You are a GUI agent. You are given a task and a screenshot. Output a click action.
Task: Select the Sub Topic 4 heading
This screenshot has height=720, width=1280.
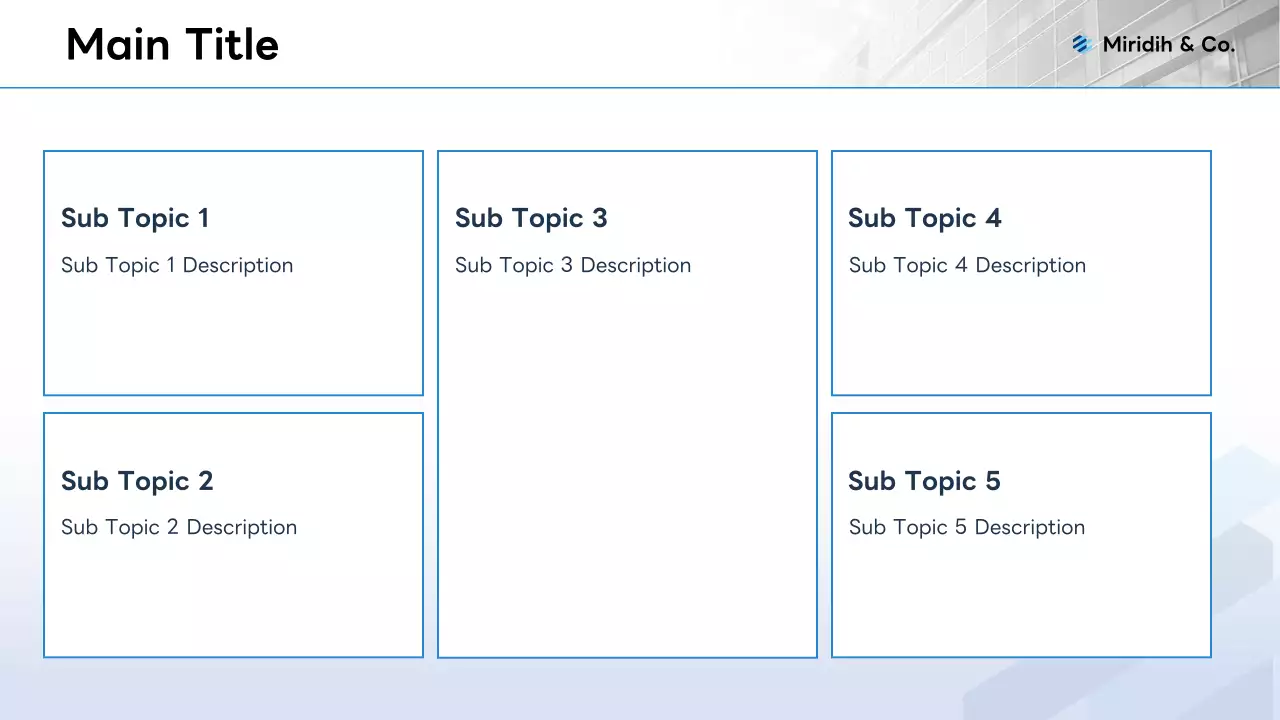pos(924,218)
